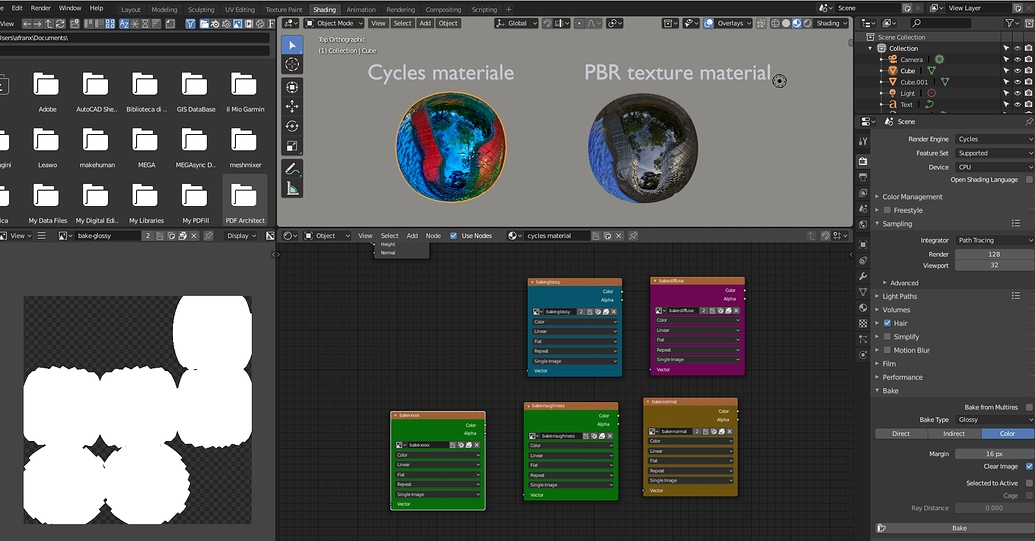Select the Scale tool in viewport toolbar
Screen dimensions: 1035x541
click(292, 146)
